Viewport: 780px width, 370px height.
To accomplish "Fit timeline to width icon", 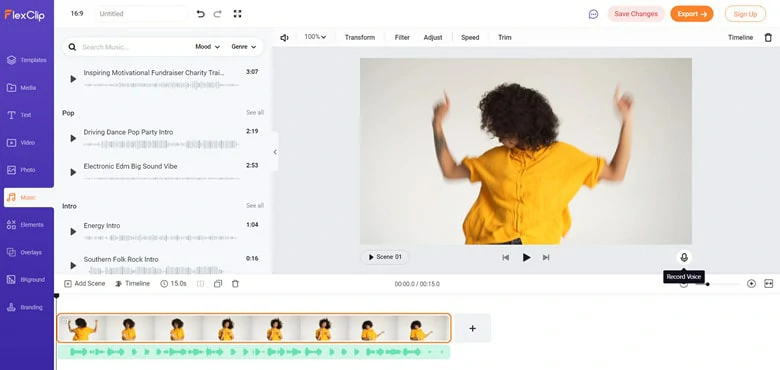I will click(x=769, y=283).
